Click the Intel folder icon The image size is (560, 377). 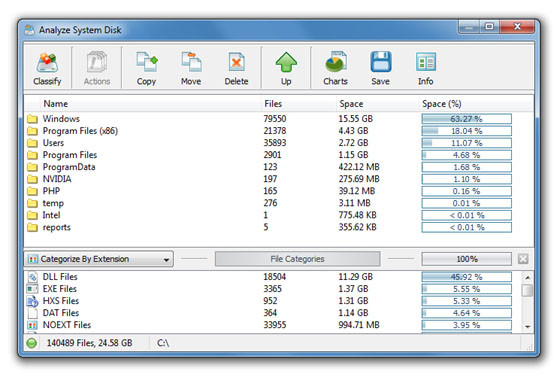pyautogui.click(x=32, y=215)
